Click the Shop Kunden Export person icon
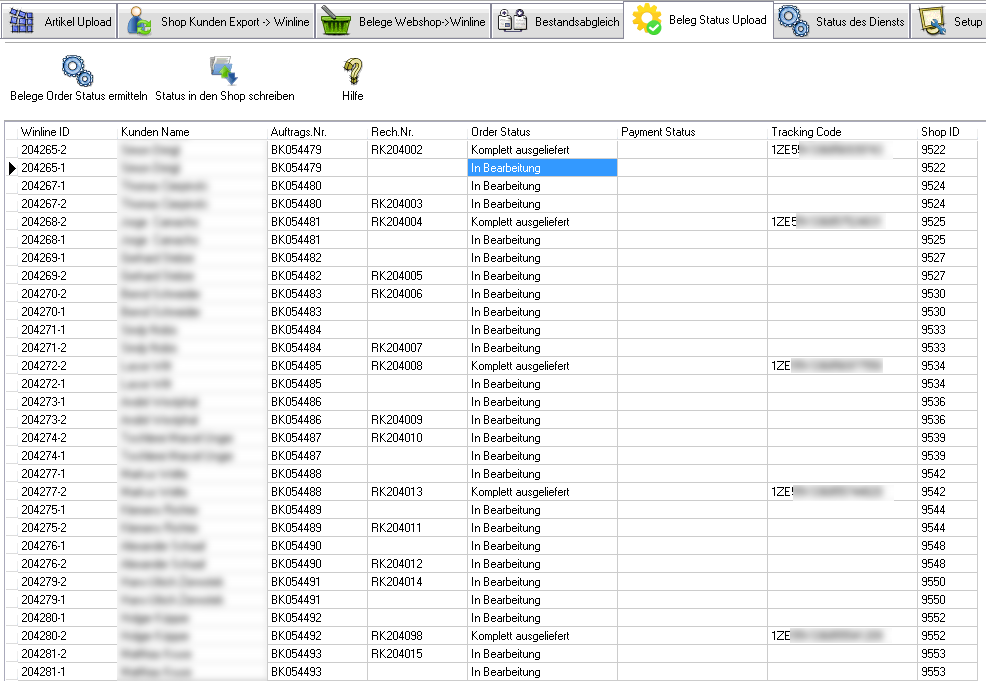Viewport: 986px width, 681px height. point(139,21)
